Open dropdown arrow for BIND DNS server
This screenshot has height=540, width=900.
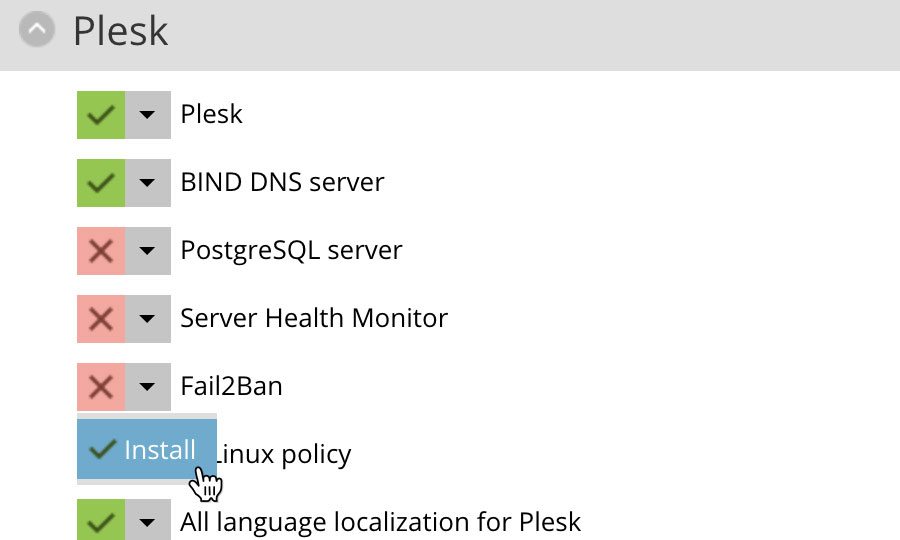pos(148,183)
